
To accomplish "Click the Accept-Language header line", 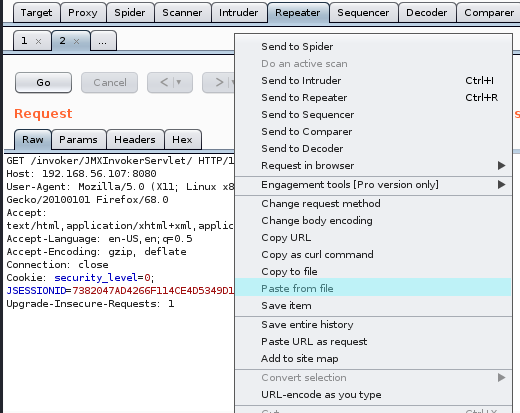I will click(x=99, y=239).
